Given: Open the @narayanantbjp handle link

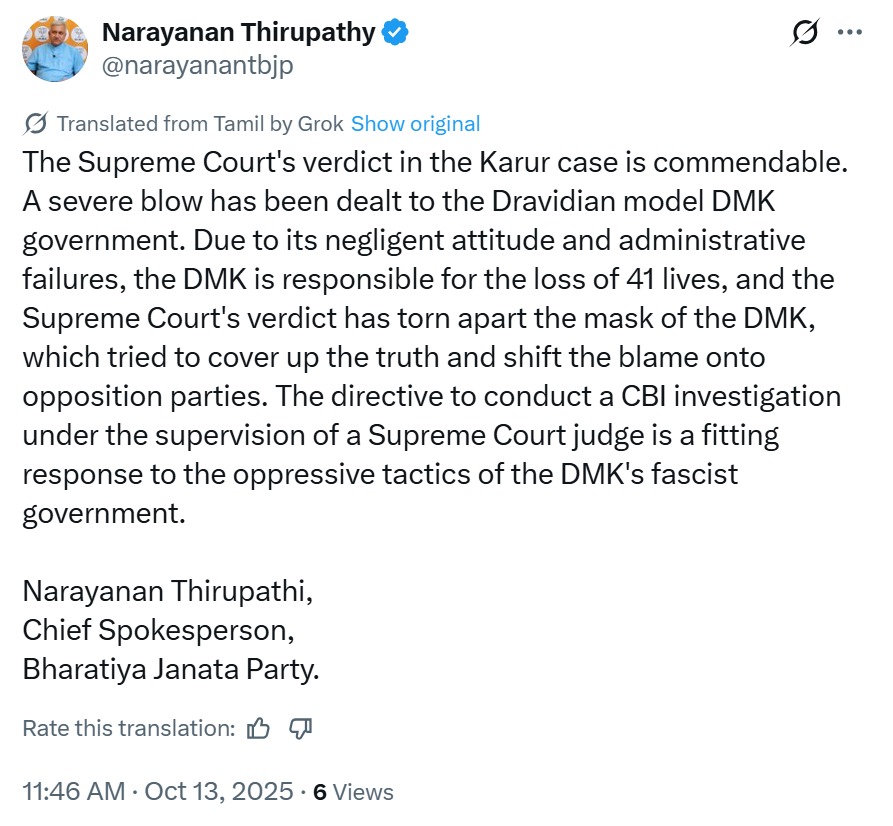Looking at the screenshot, I should pyautogui.click(x=197, y=64).
